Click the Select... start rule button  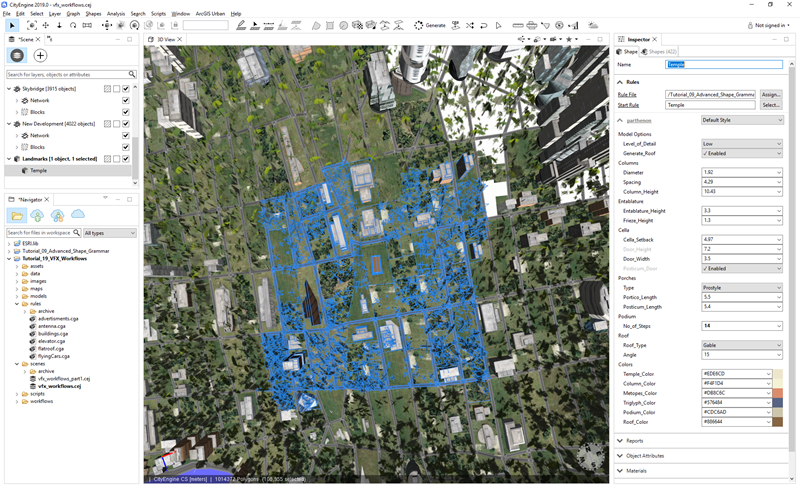pyautogui.click(x=771, y=105)
